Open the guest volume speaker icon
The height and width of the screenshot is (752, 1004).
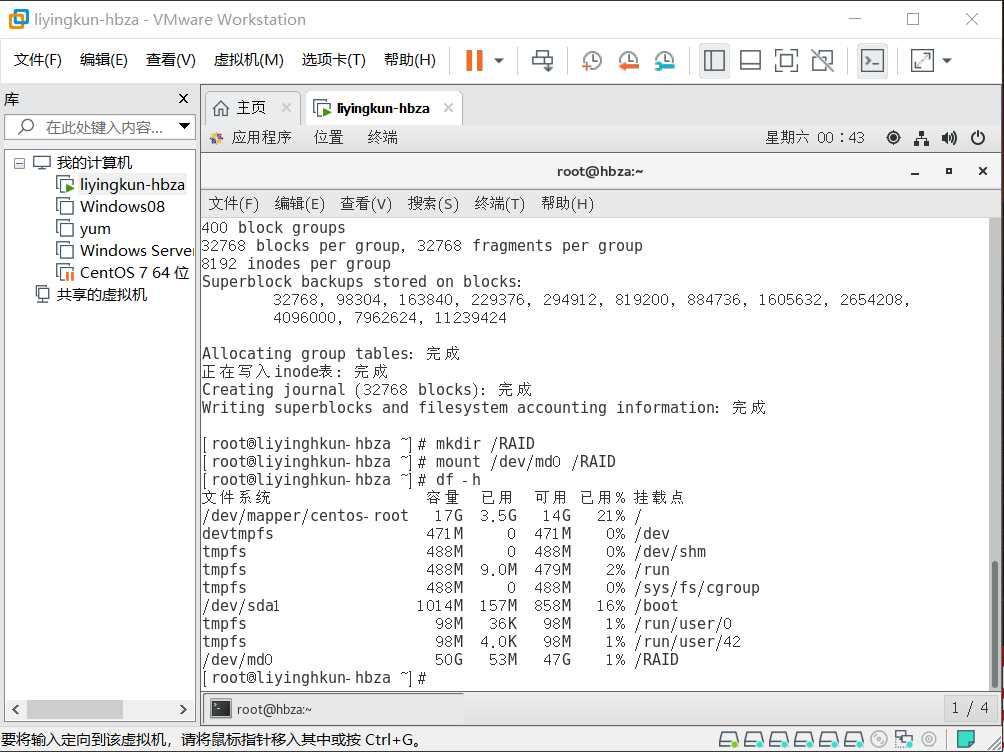click(950, 137)
